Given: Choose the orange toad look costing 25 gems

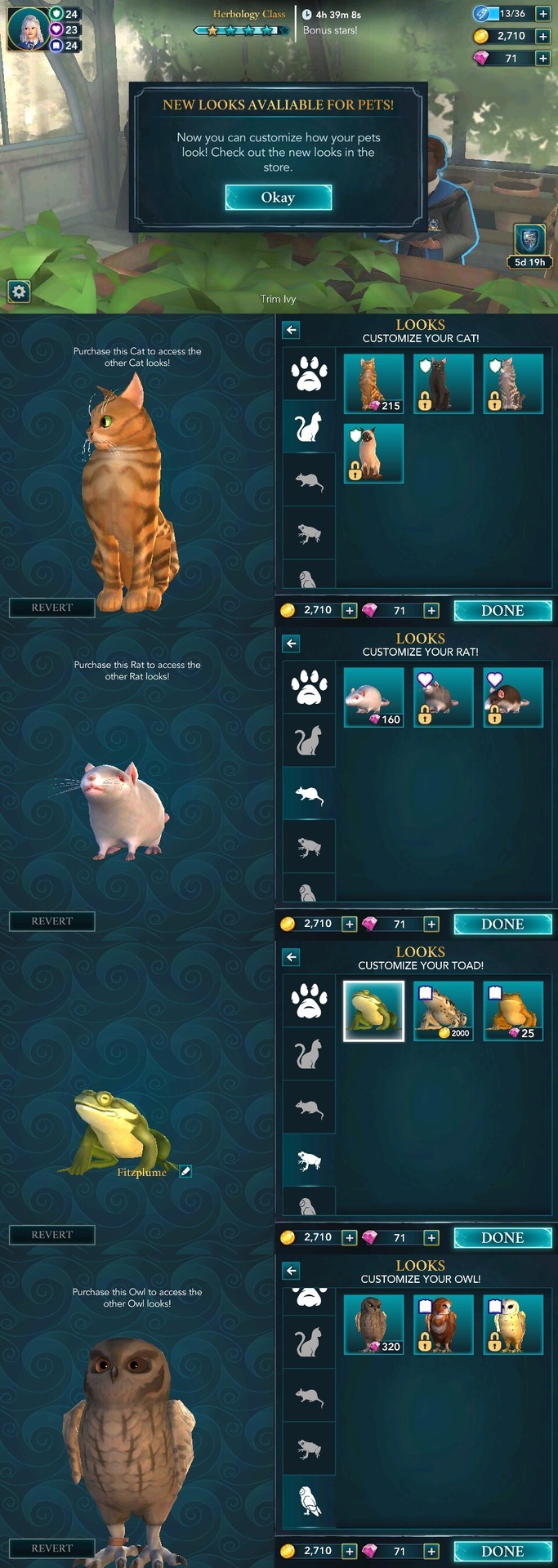Looking at the screenshot, I should (513, 1010).
